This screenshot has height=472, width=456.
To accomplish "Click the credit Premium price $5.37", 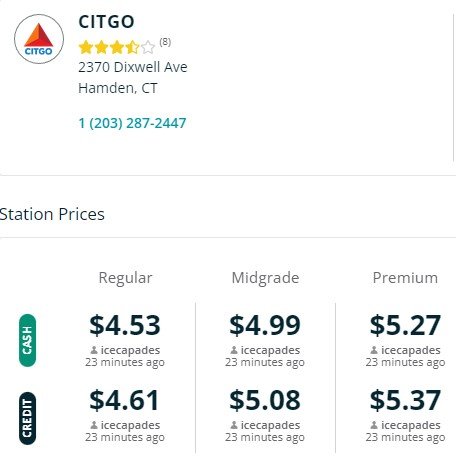I will click(405, 400).
